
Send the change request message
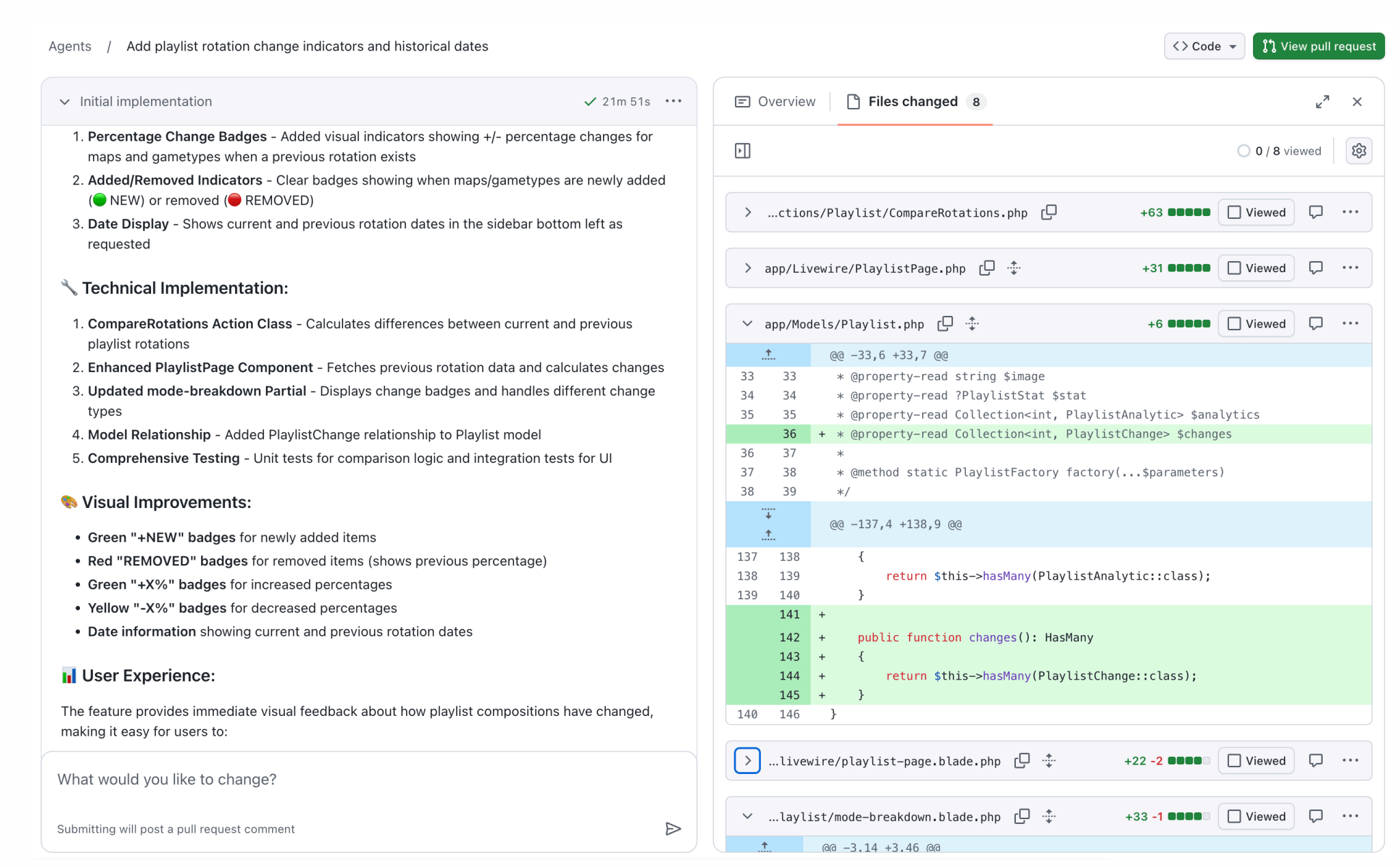673,829
